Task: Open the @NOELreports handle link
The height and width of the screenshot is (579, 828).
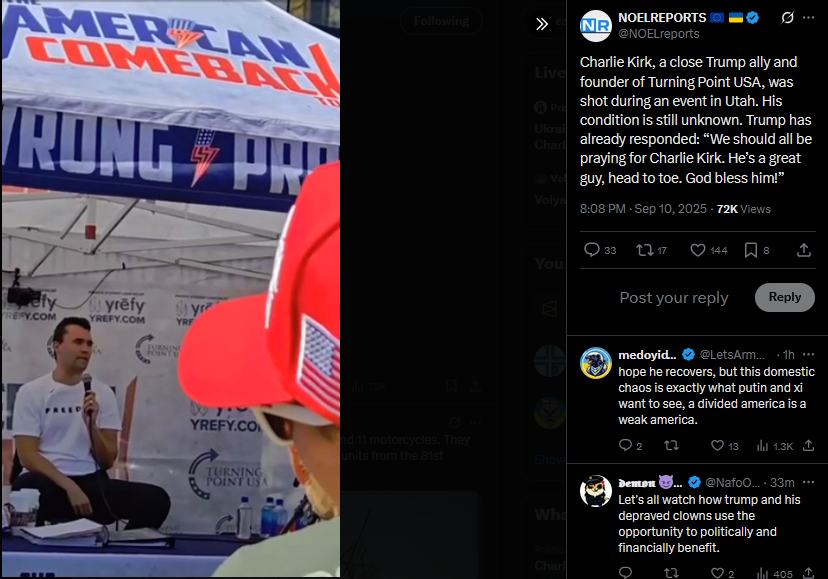Action: (x=658, y=34)
